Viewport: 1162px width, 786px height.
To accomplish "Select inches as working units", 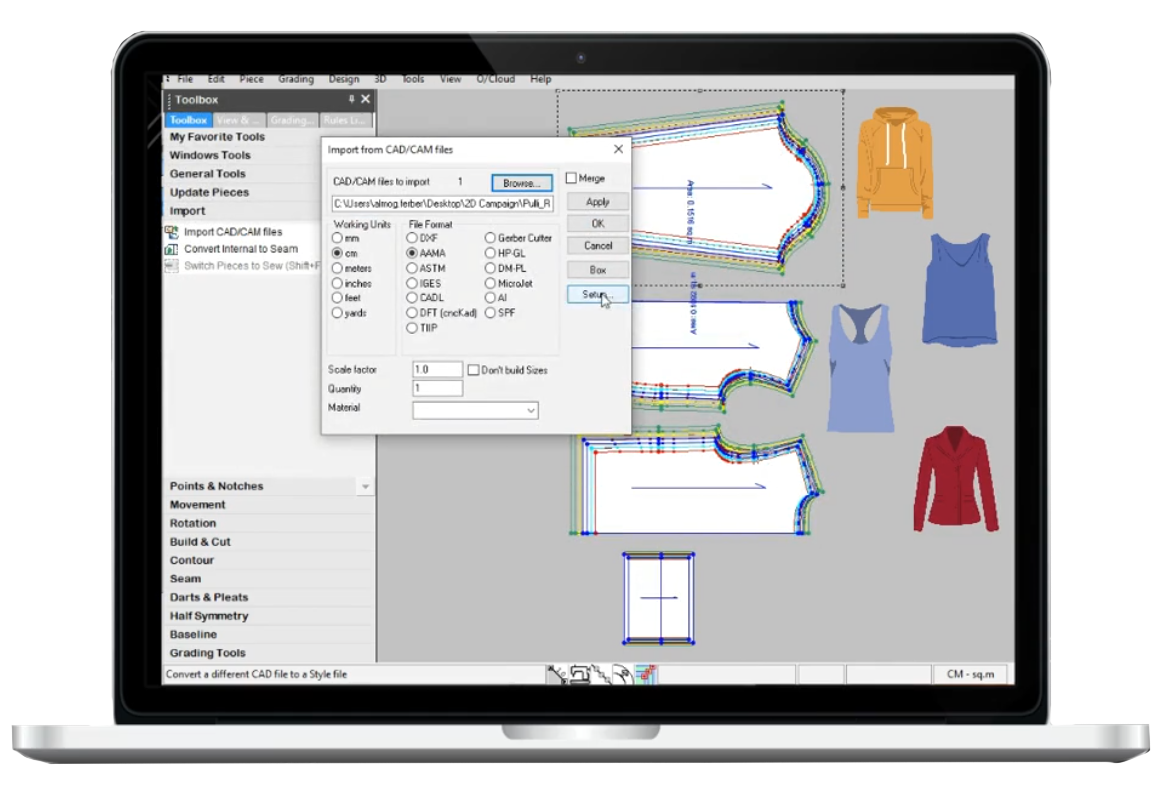I will [x=338, y=284].
